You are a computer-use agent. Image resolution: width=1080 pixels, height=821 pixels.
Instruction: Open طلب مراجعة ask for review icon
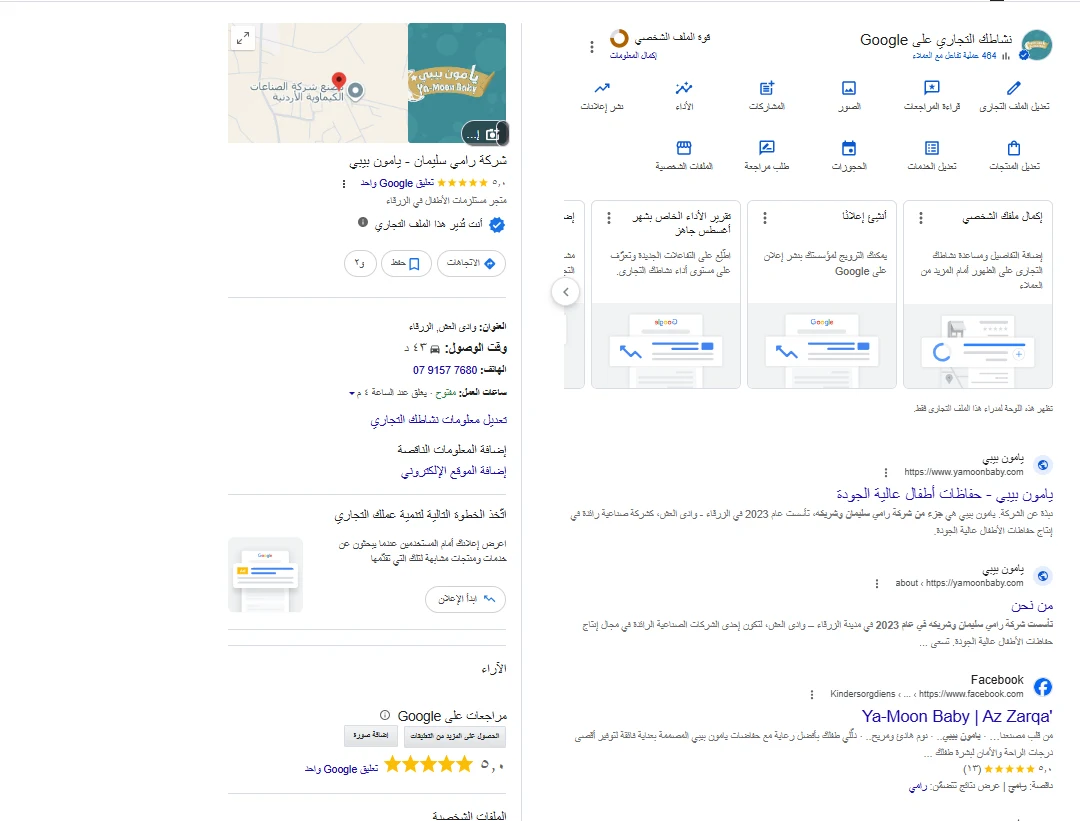[x=767, y=148]
